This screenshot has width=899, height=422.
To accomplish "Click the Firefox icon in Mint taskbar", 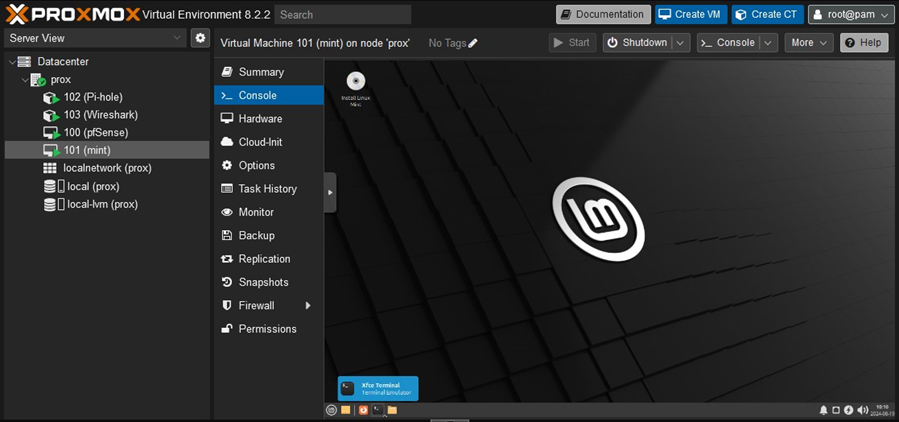I will pos(362,410).
